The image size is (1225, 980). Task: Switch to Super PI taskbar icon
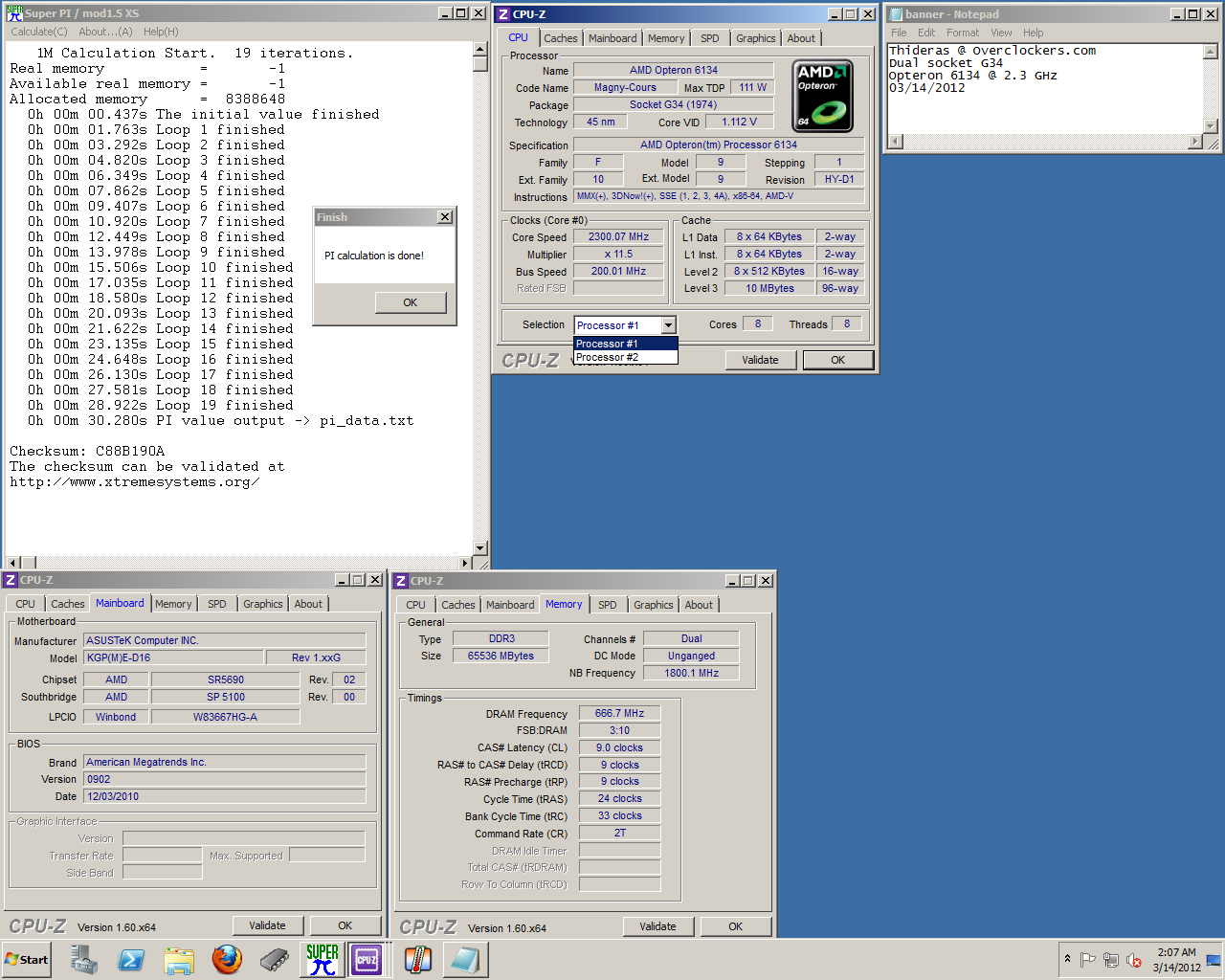[x=323, y=959]
